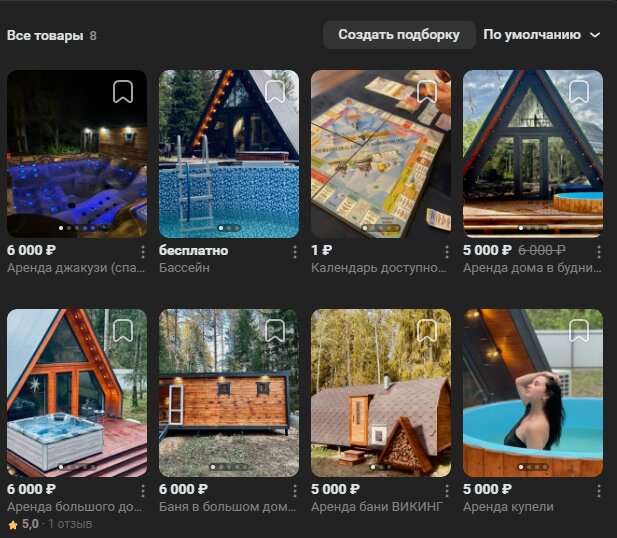Screen dimensions: 617x538
Task: Open three-dot menu for the 1 ₽ calendar item
Action: pos(447,252)
